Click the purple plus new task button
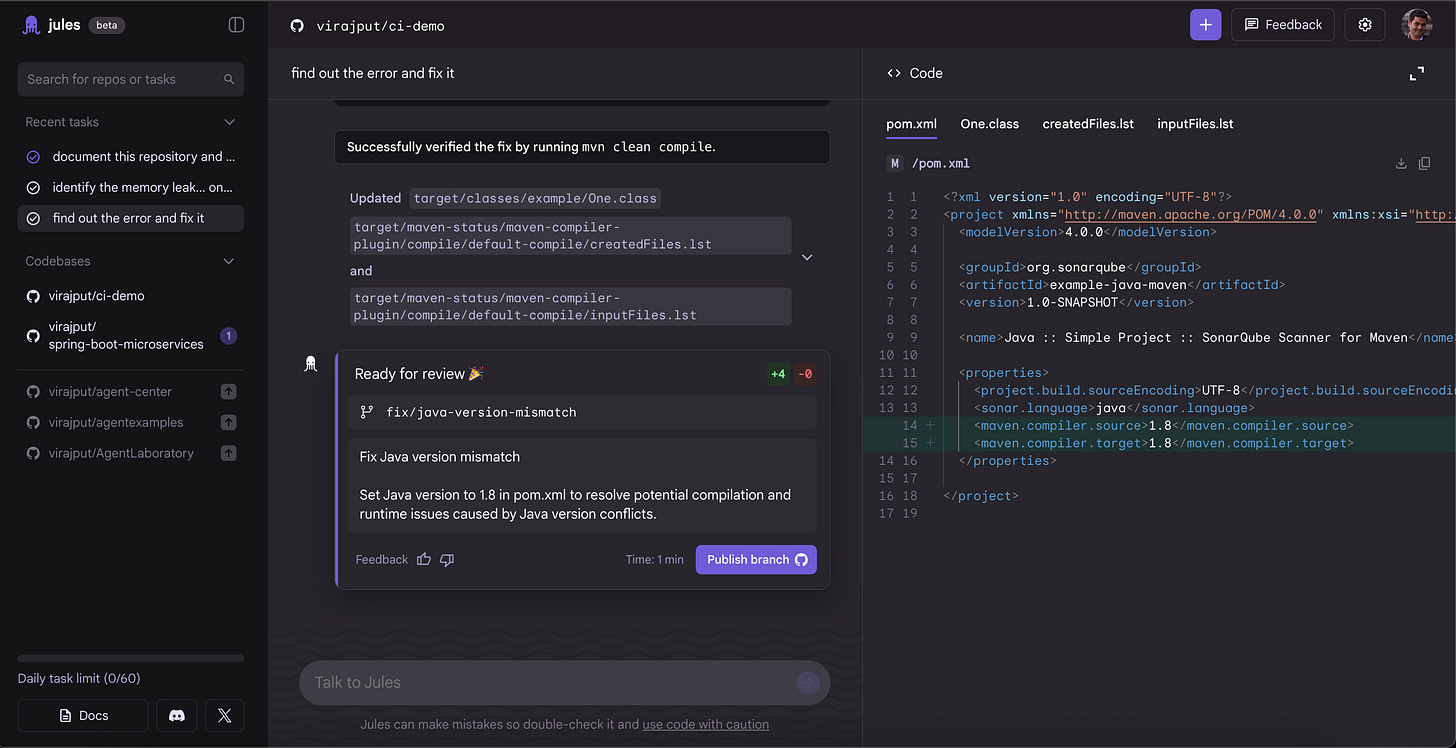 1205,25
